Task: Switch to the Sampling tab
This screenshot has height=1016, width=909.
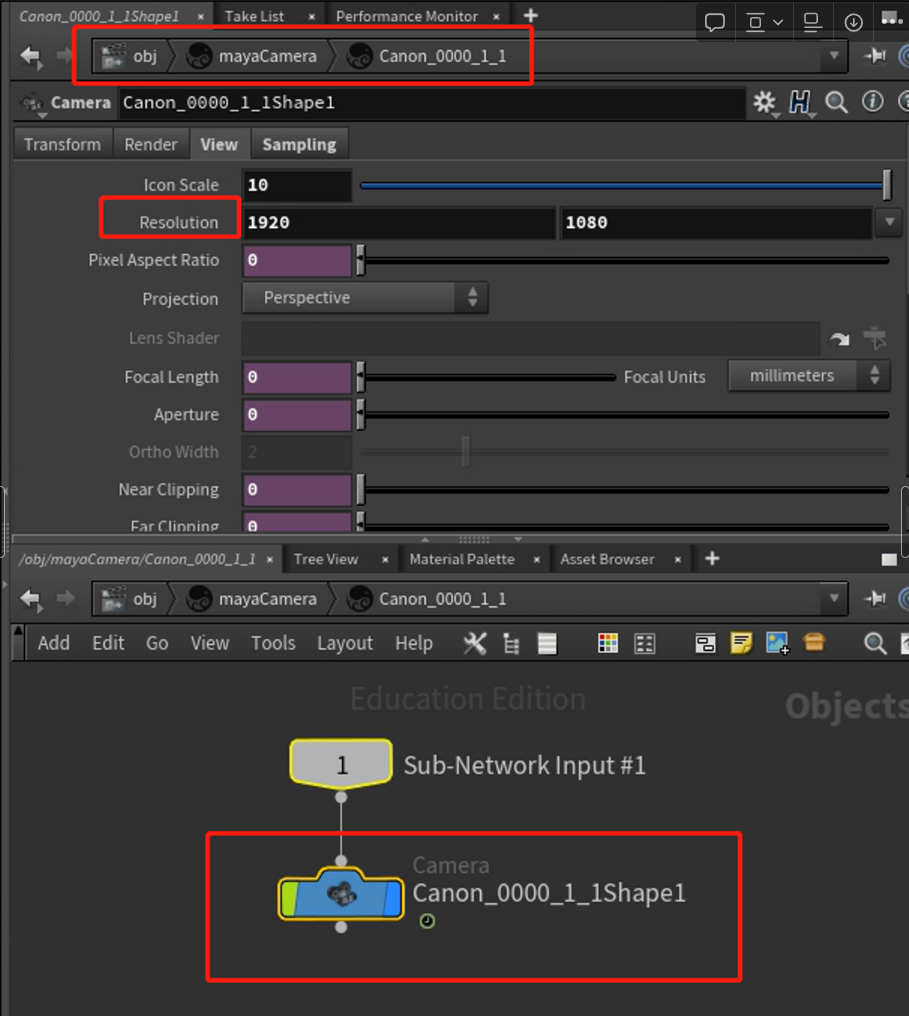Action: click(x=299, y=144)
